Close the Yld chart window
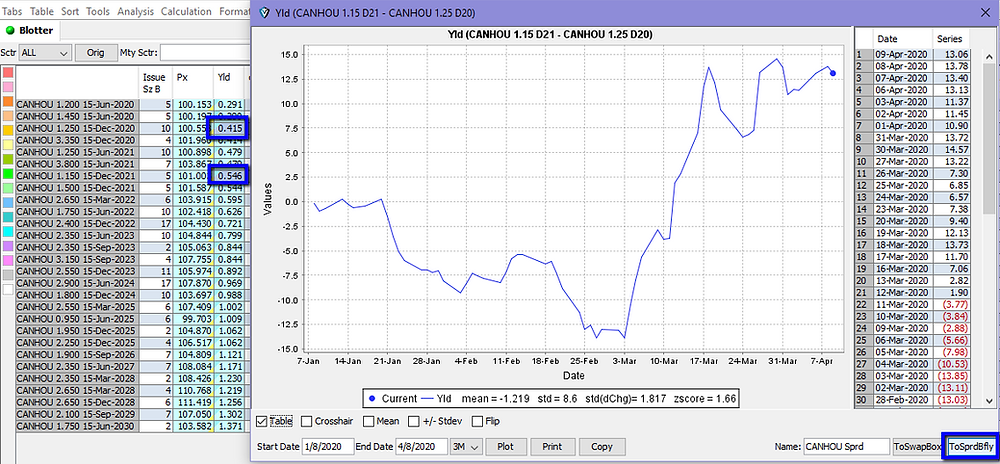The image size is (1000, 464). pos(985,13)
